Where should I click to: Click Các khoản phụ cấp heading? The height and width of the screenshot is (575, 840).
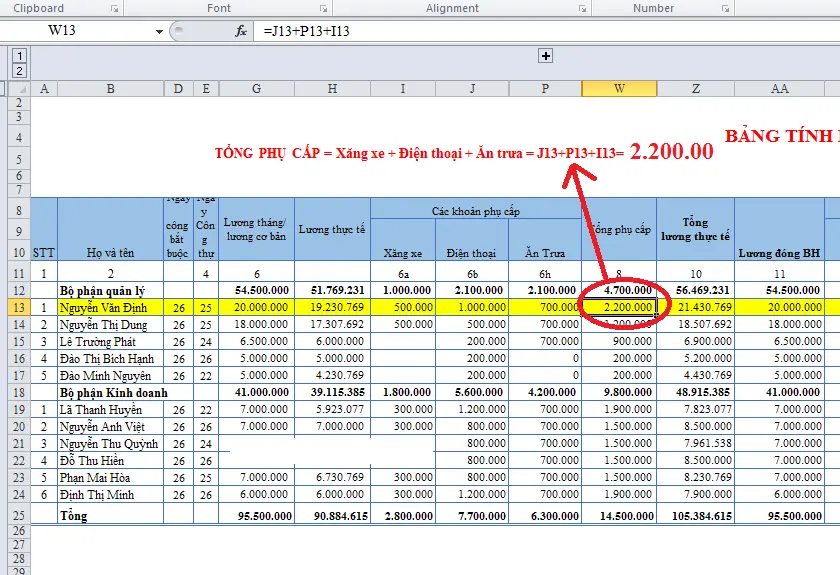click(x=476, y=211)
